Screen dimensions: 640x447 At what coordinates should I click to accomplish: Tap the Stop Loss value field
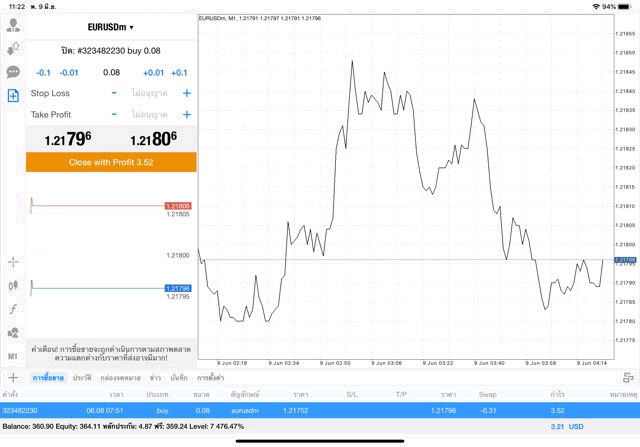pos(149,93)
